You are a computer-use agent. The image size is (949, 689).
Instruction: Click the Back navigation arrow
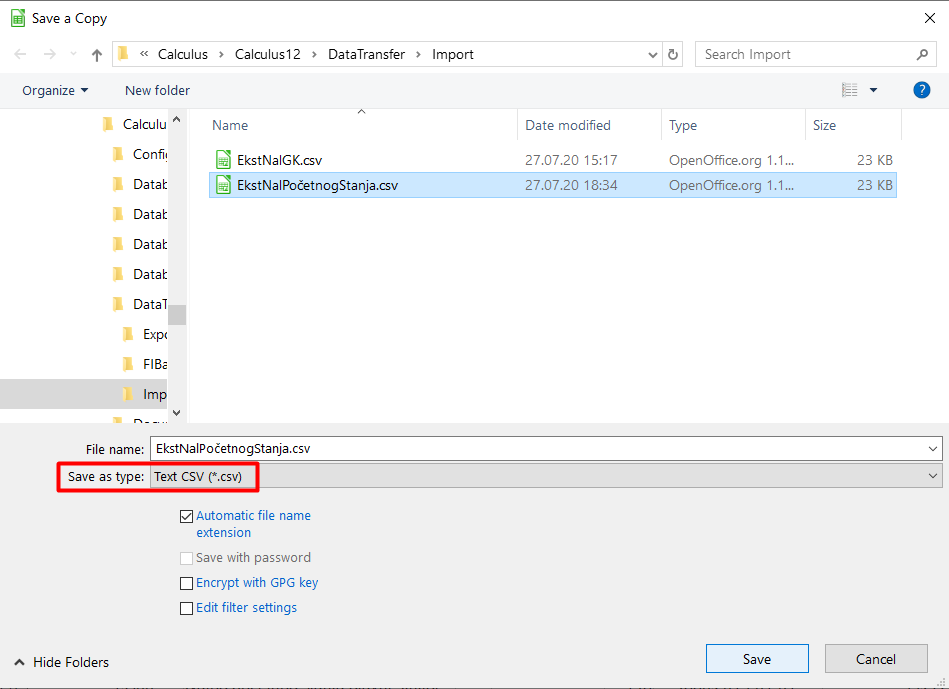point(21,55)
